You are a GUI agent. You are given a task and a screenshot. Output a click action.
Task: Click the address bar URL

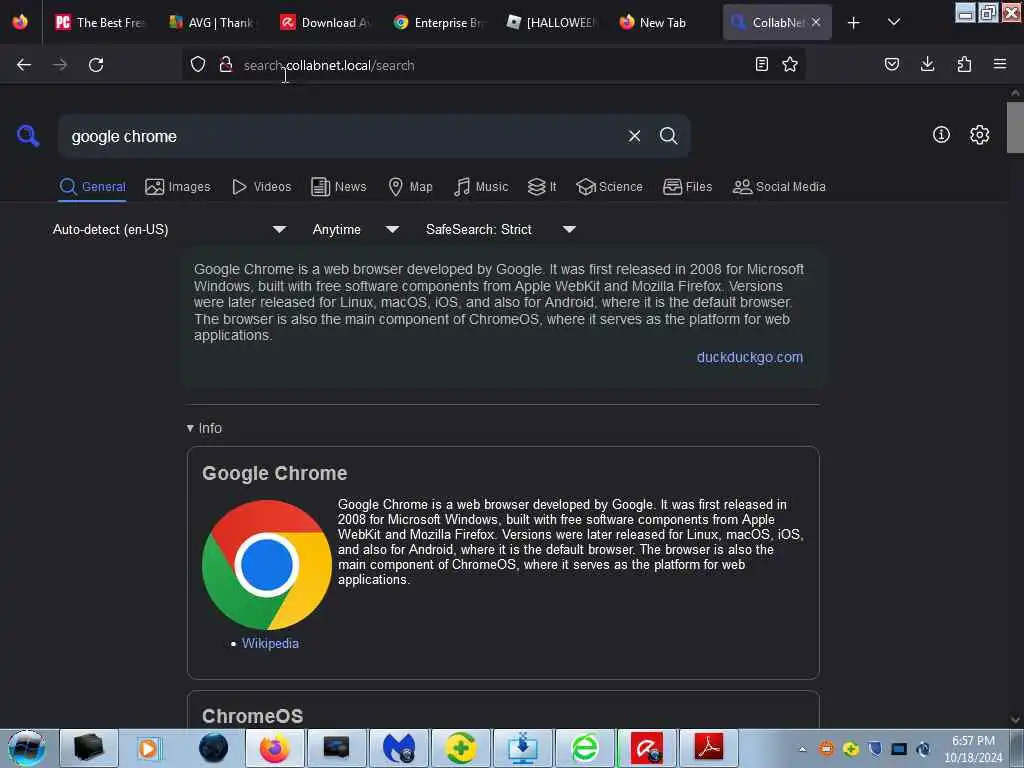point(329,65)
